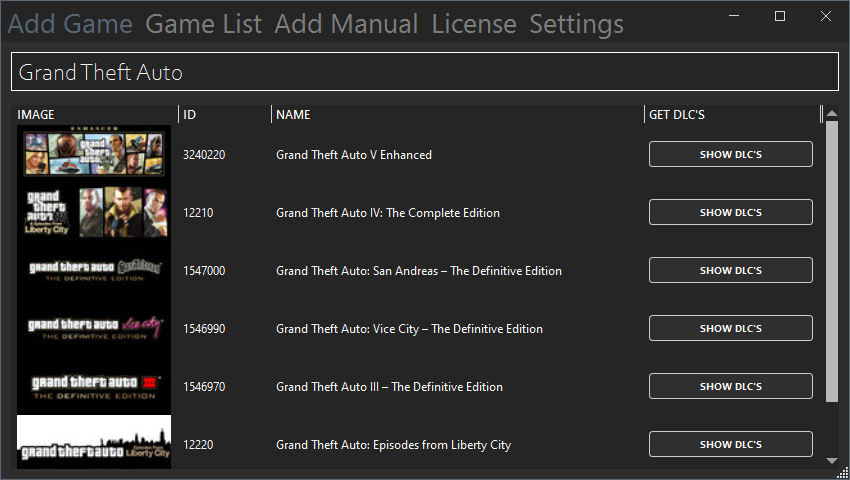
Task: Select the San Andreas Definitive Edition thumbnail
Action: 94,270
